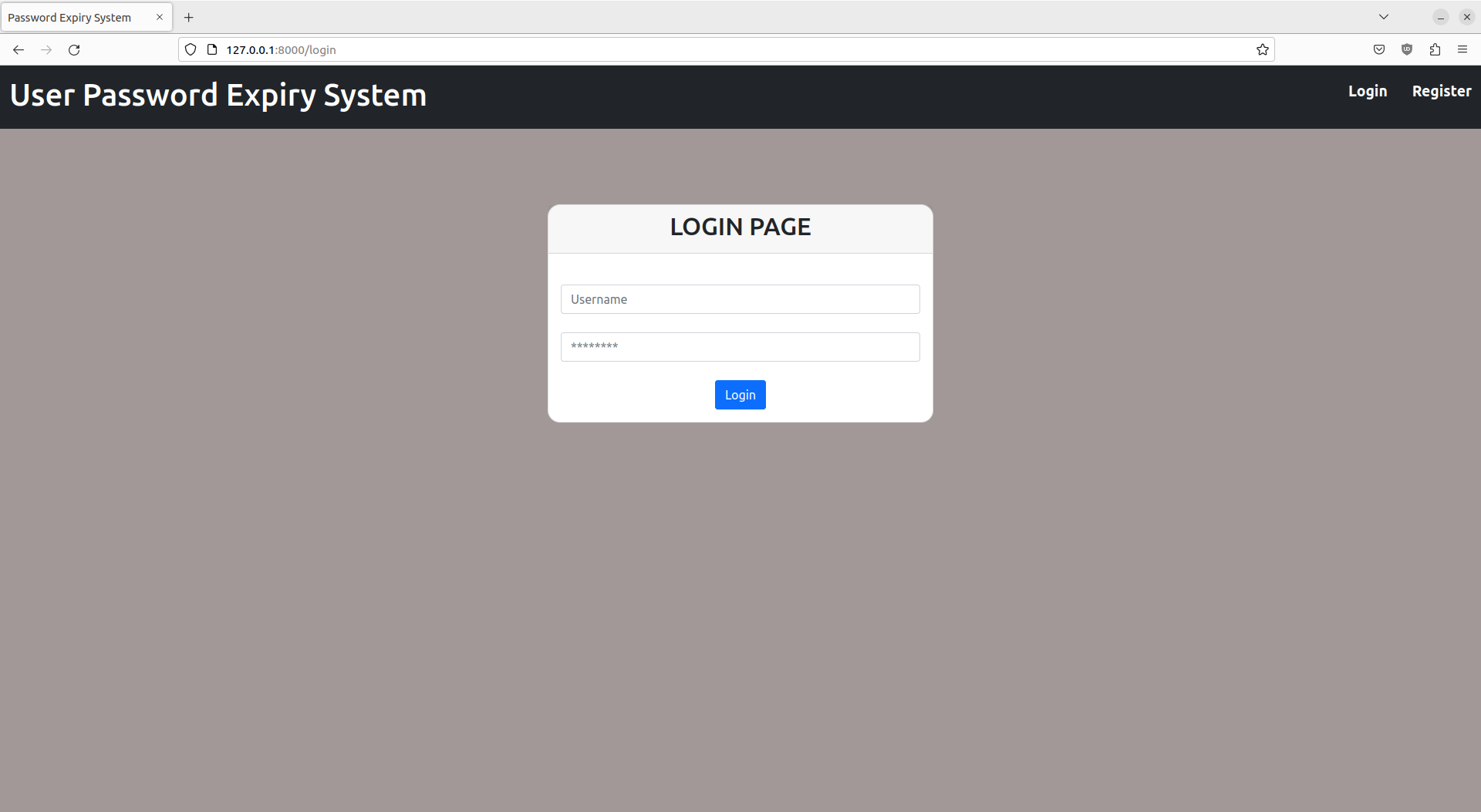
Task: Click the site connection security padlock icon
Action: [211, 49]
